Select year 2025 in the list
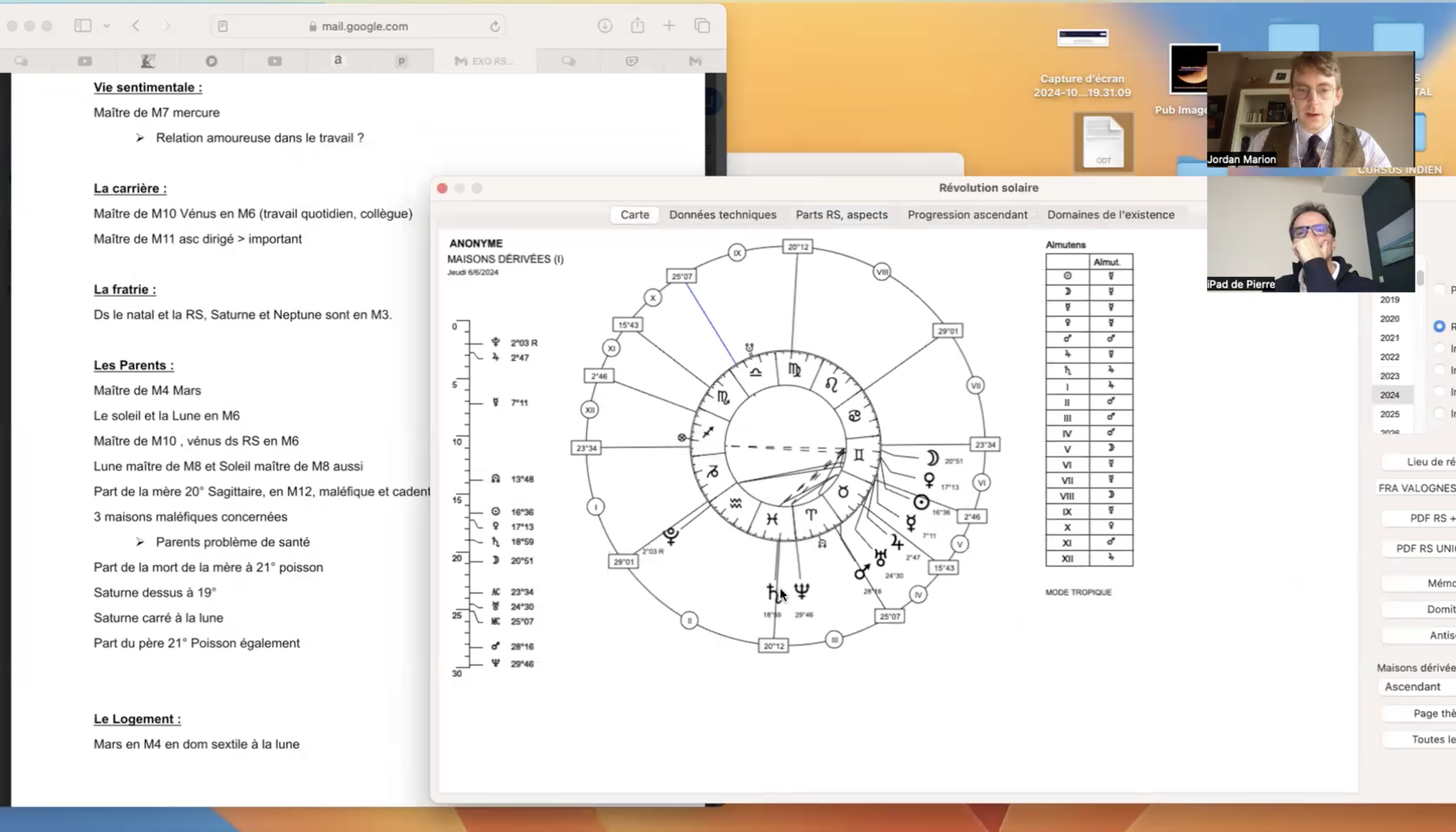 (x=1389, y=414)
